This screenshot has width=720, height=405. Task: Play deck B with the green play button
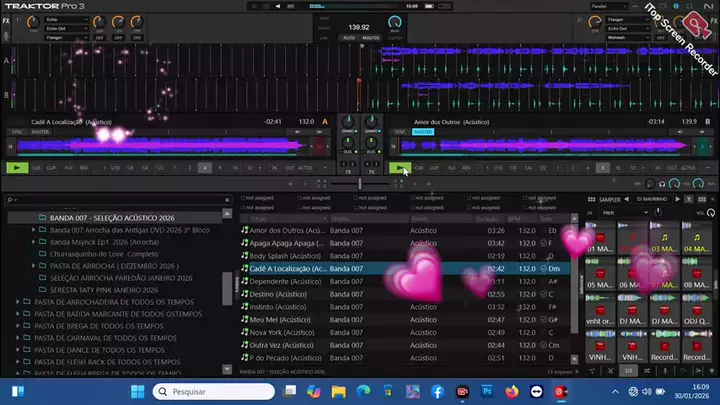(399, 168)
